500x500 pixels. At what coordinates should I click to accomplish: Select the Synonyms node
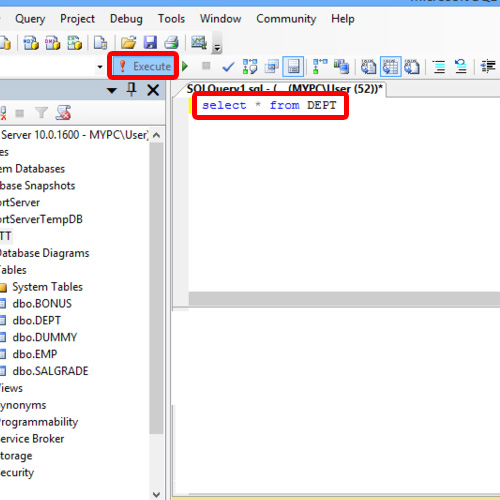(23, 405)
